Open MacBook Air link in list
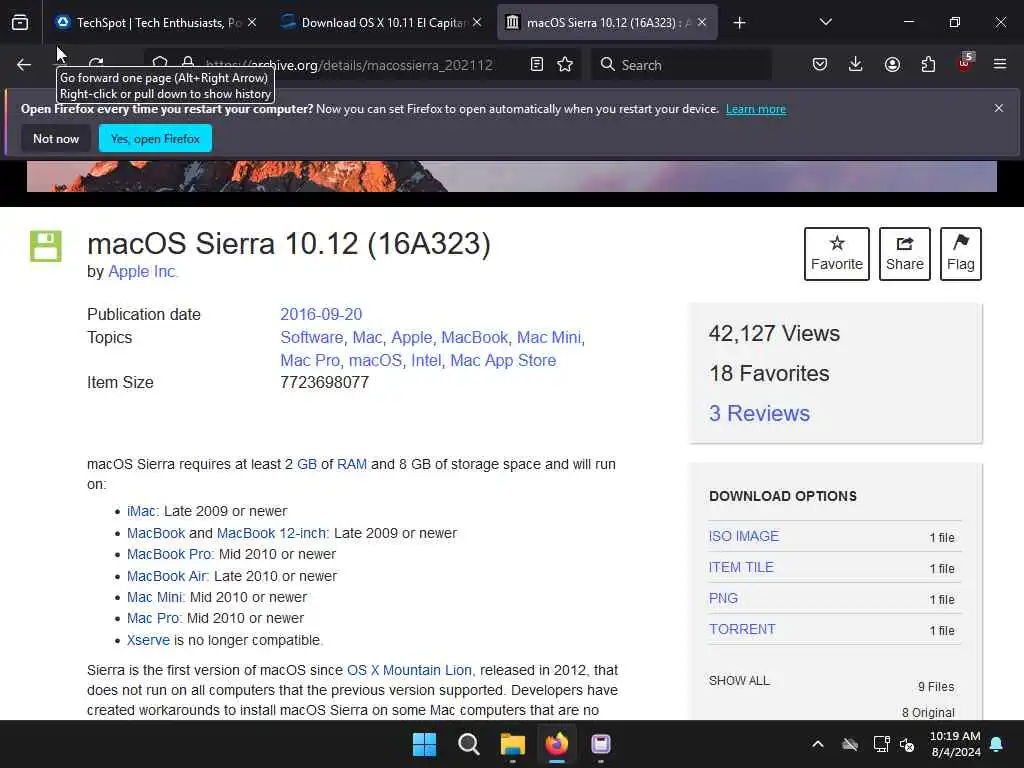This screenshot has height=768, width=1024. pyautogui.click(x=168, y=576)
